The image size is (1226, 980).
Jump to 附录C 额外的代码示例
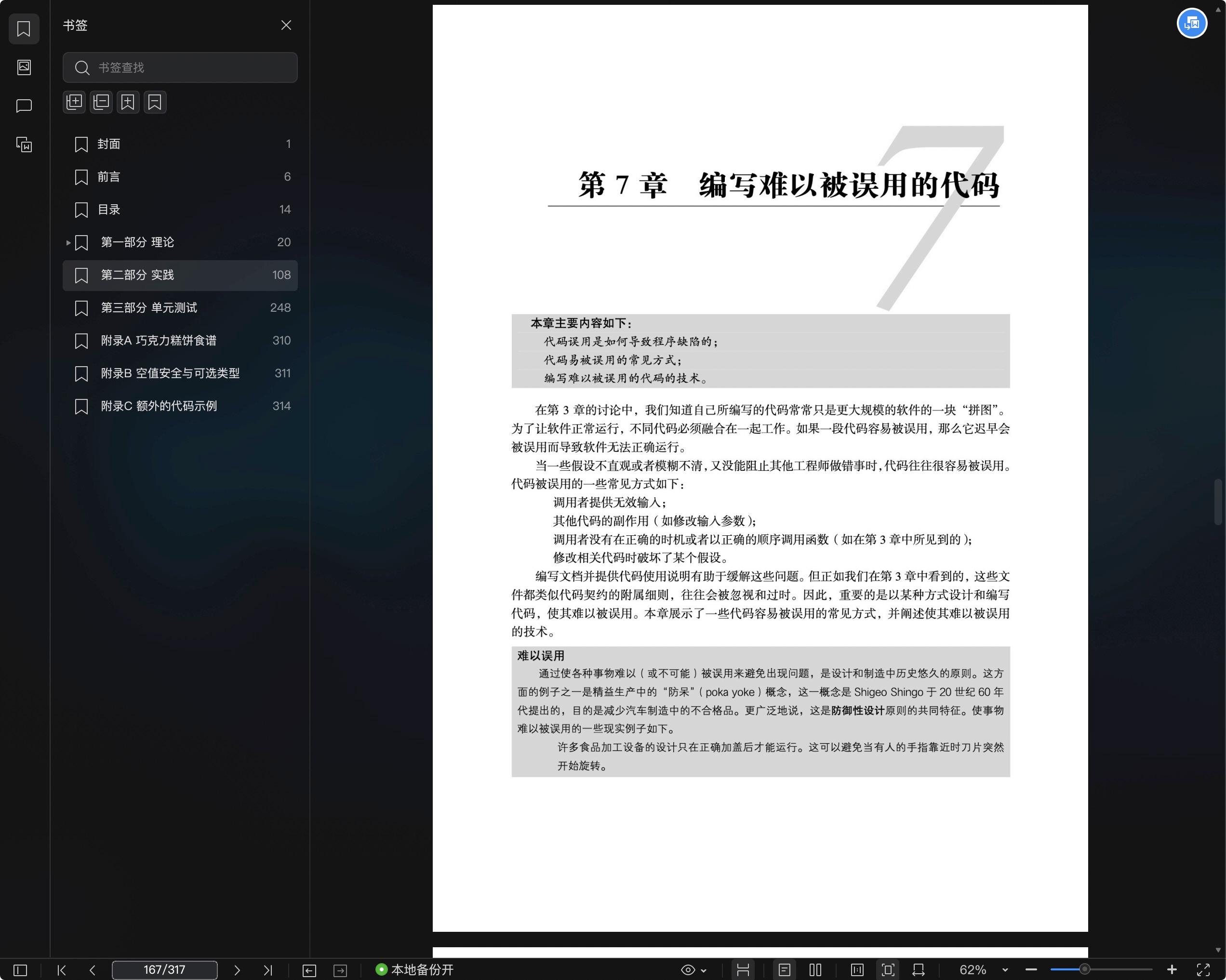click(x=180, y=407)
